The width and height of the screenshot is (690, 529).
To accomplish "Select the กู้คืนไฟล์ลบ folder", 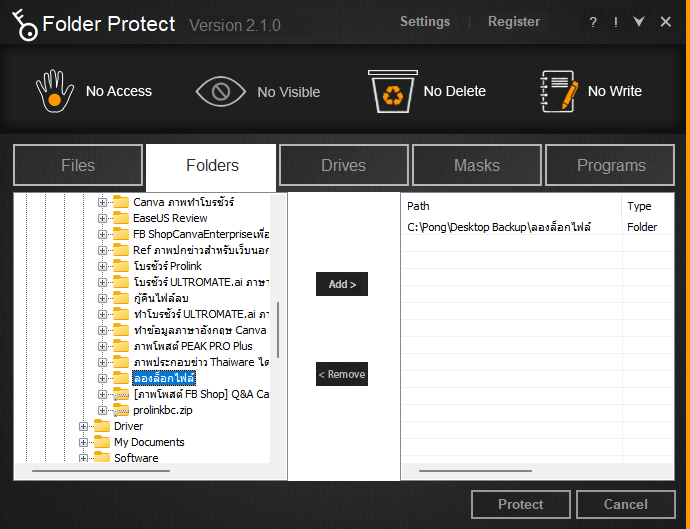I will click(161, 298).
